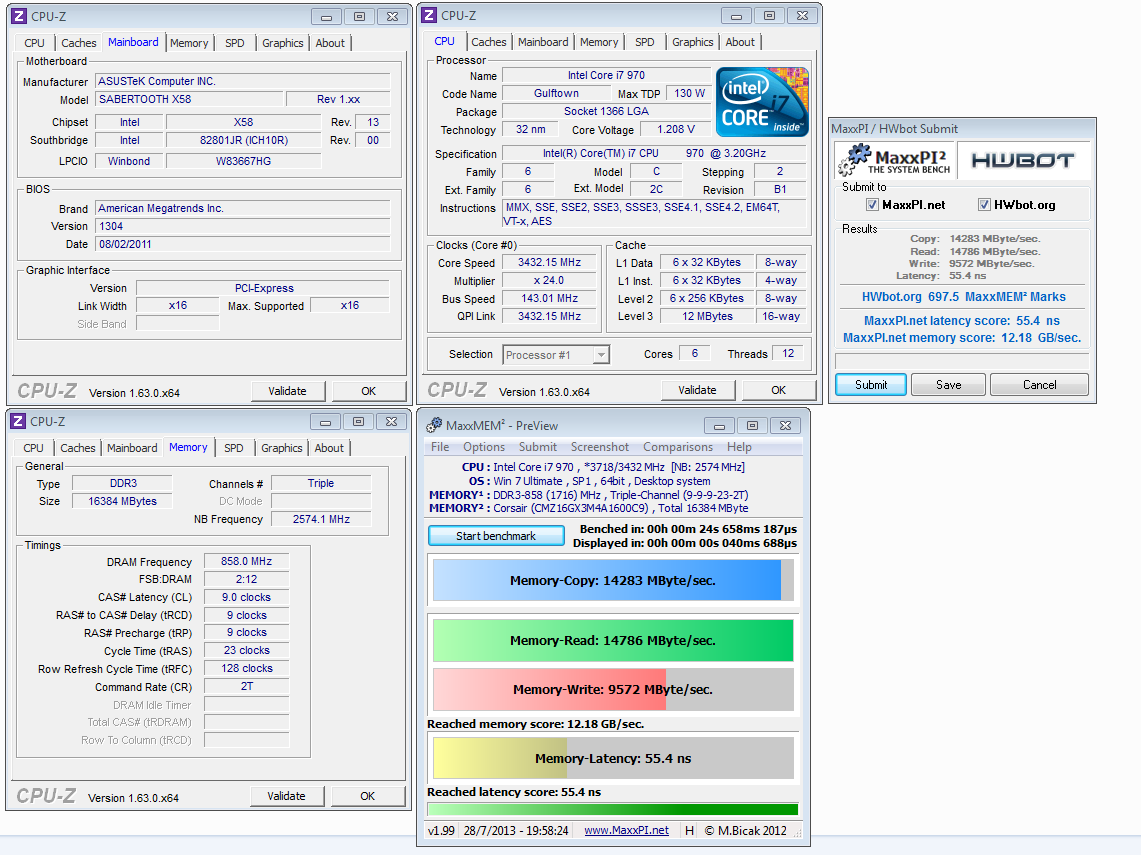The image size is (1141, 855).
Task: Open the www.MaxxPI.net link
Action: (627, 830)
